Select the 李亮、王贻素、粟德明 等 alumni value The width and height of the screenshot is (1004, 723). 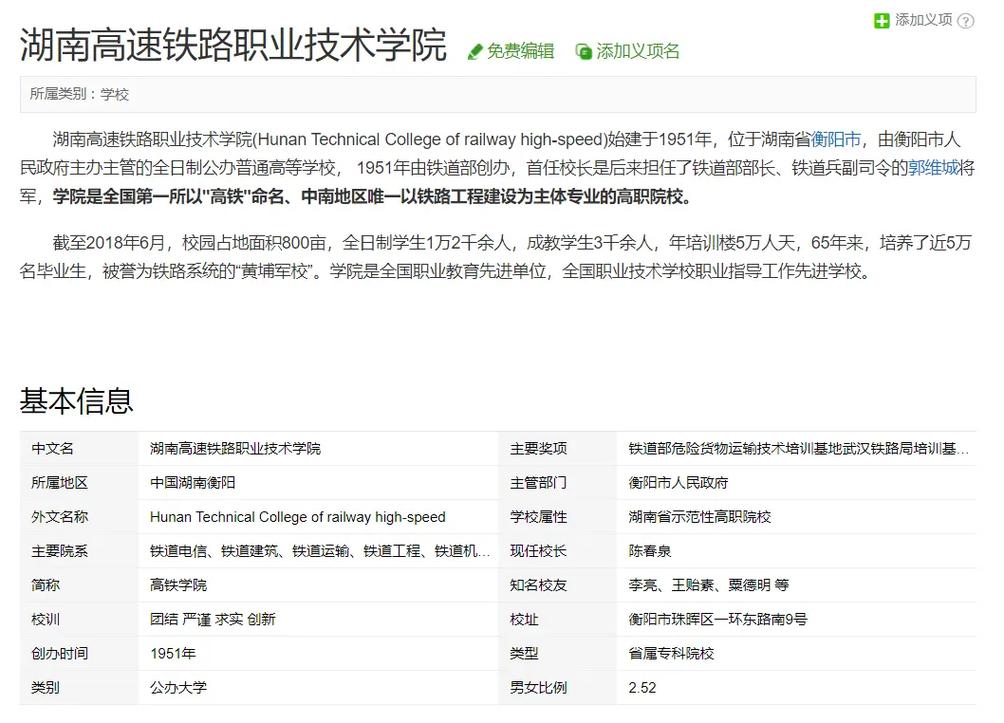(x=708, y=585)
